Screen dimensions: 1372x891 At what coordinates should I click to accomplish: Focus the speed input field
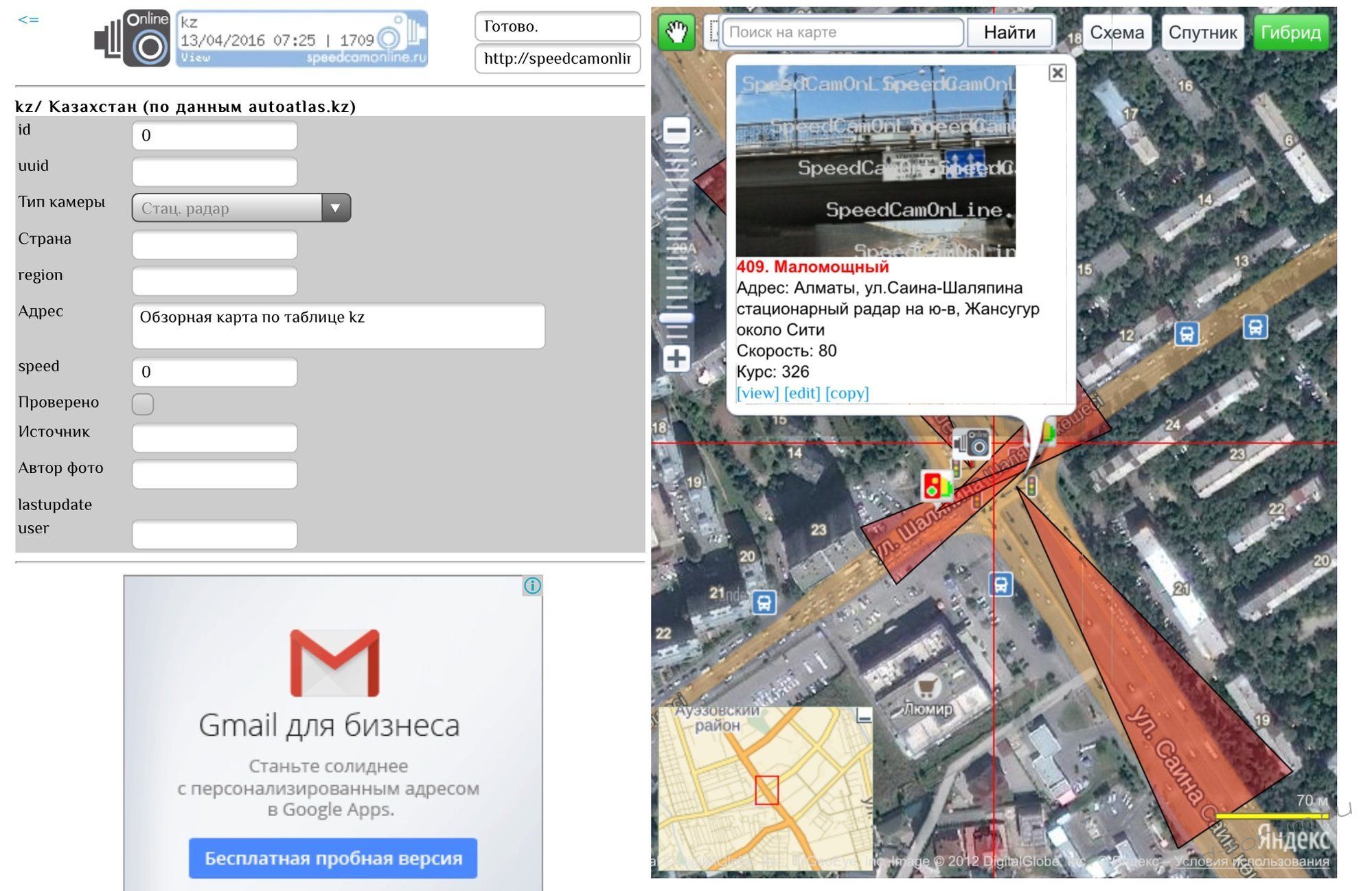pos(214,371)
